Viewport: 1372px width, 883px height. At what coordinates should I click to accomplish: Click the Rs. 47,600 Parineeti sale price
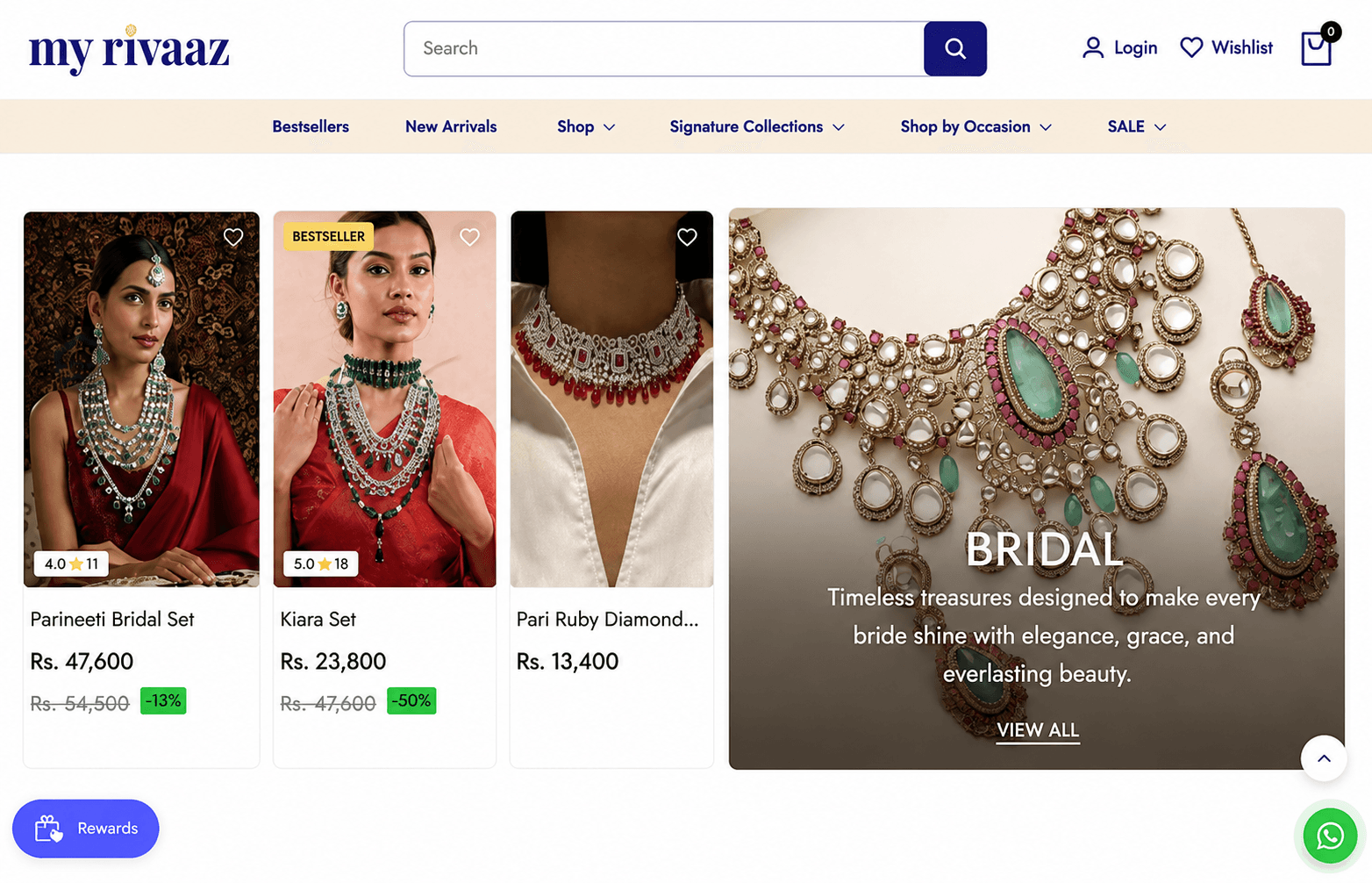click(82, 662)
